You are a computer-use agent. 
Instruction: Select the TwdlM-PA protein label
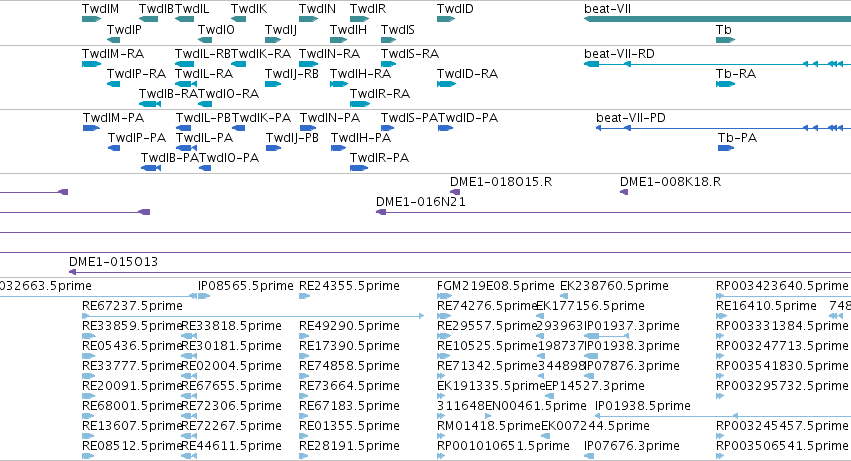113,118
